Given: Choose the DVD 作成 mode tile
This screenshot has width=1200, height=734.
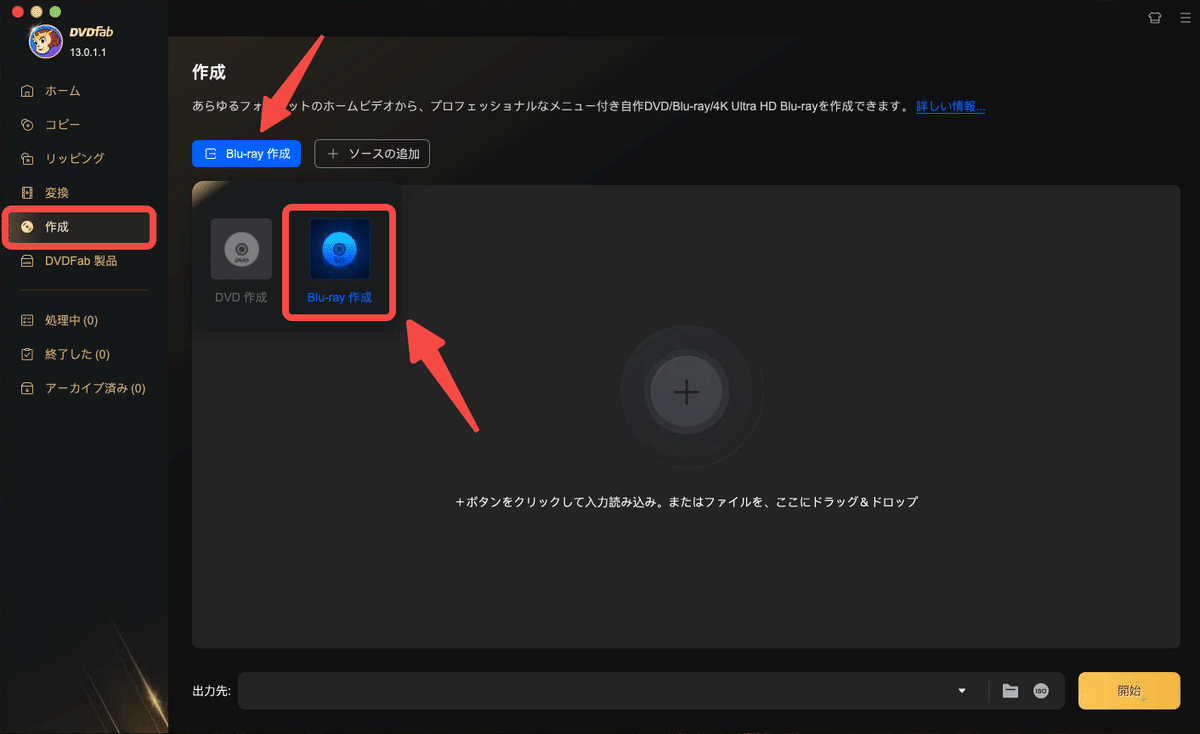Looking at the screenshot, I should (241, 262).
